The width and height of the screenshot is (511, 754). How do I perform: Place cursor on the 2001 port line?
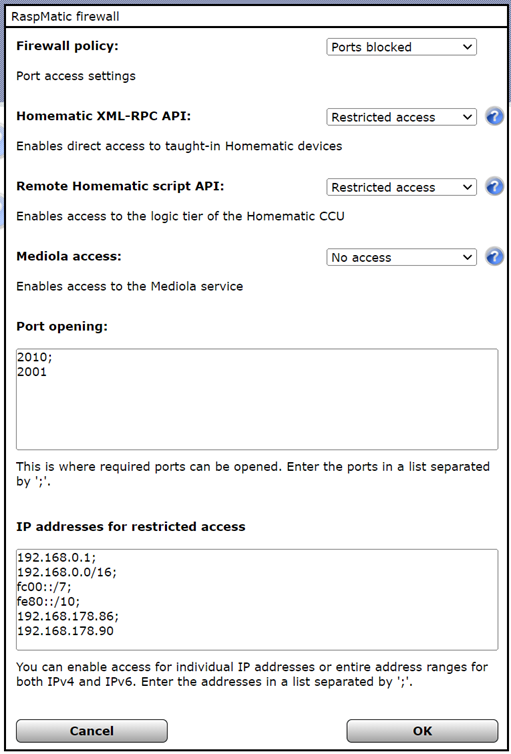click(x=32, y=372)
